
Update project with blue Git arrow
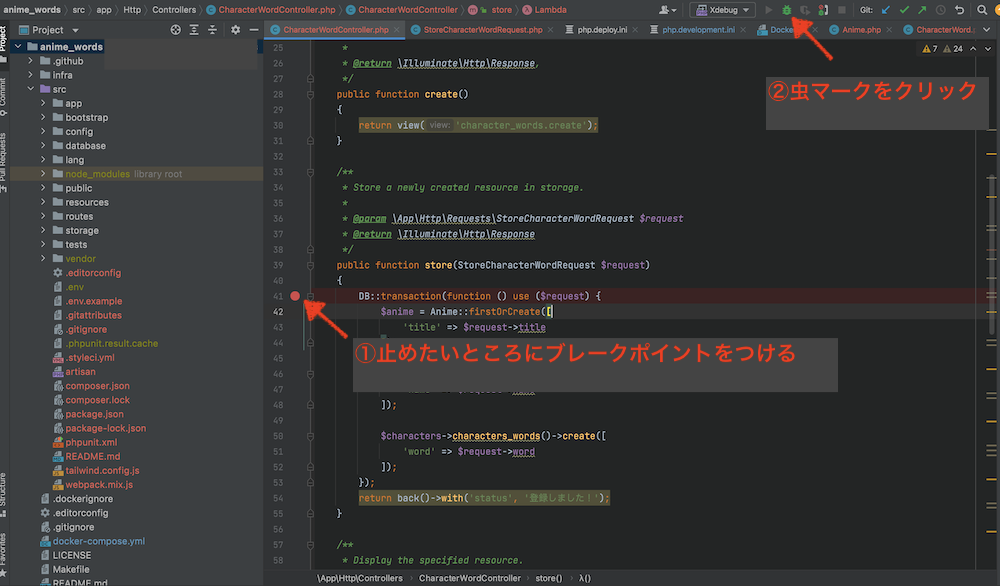[x=886, y=10]
